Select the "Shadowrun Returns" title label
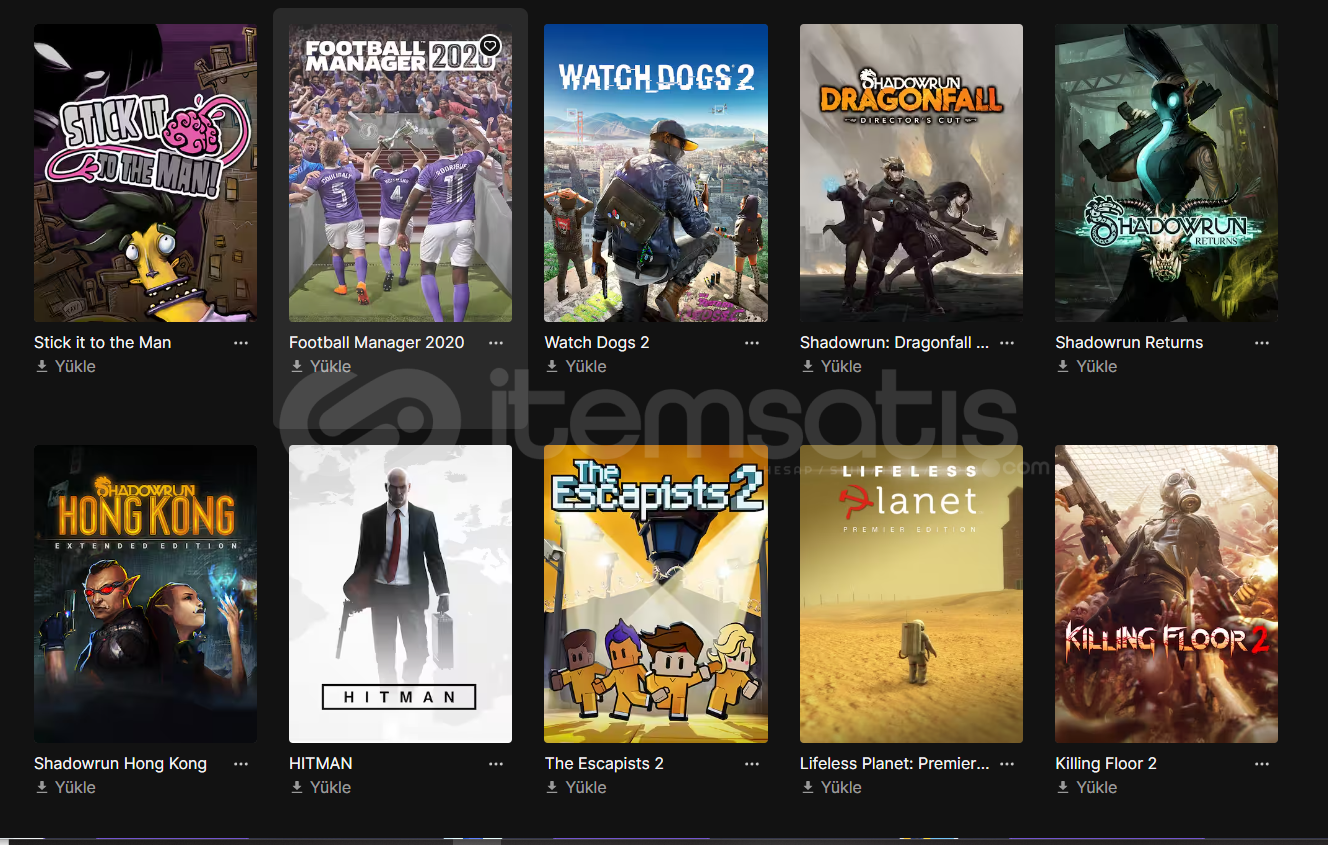This screenshot has width=1328, height=845. coord(1129,342)
